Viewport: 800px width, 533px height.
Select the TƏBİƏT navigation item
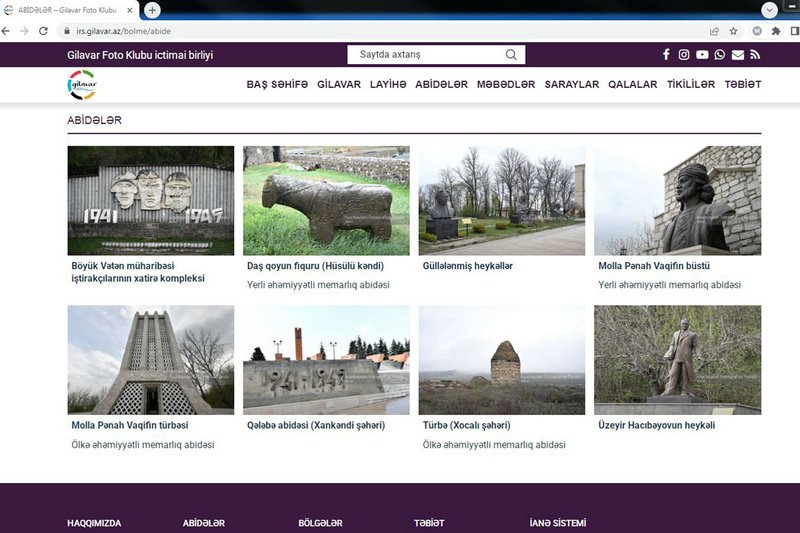coord(742,85)
